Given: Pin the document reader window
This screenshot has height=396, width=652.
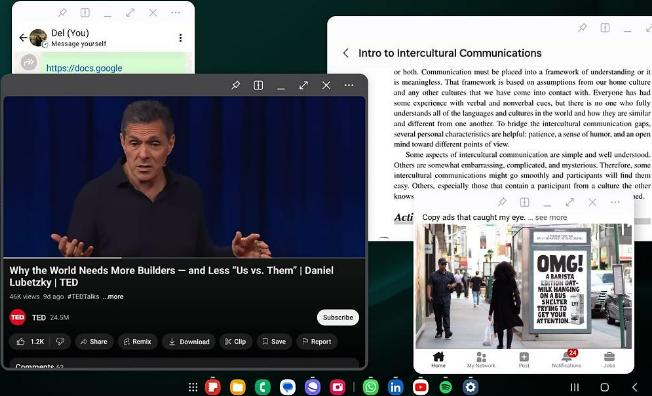Looking at the screenshot, I should click(x=582, y=28).
